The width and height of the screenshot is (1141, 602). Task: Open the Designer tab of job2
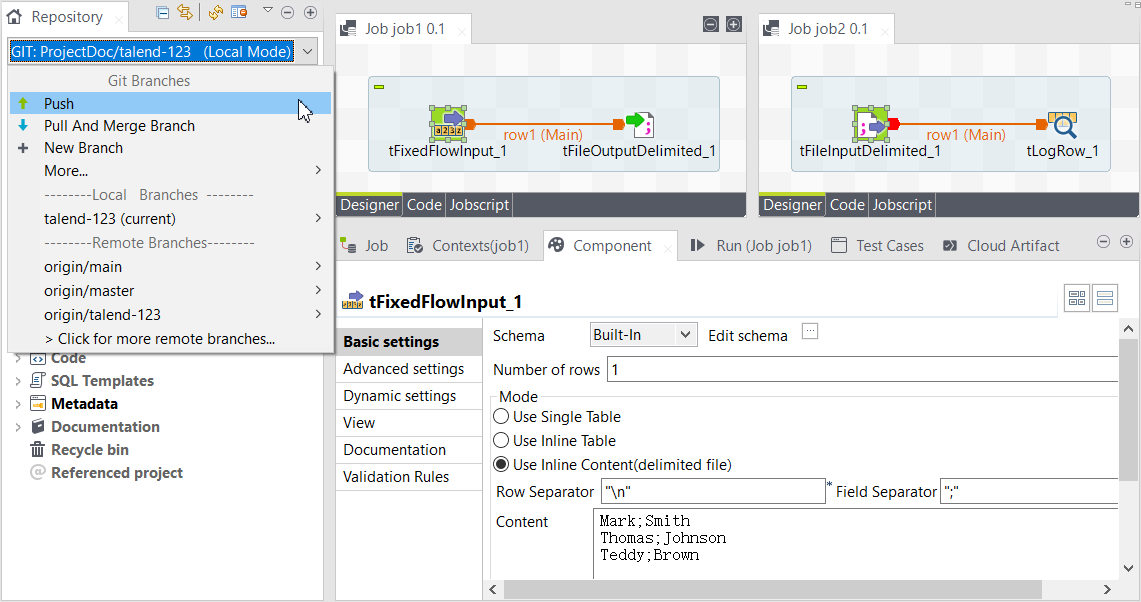click(792, 205)
